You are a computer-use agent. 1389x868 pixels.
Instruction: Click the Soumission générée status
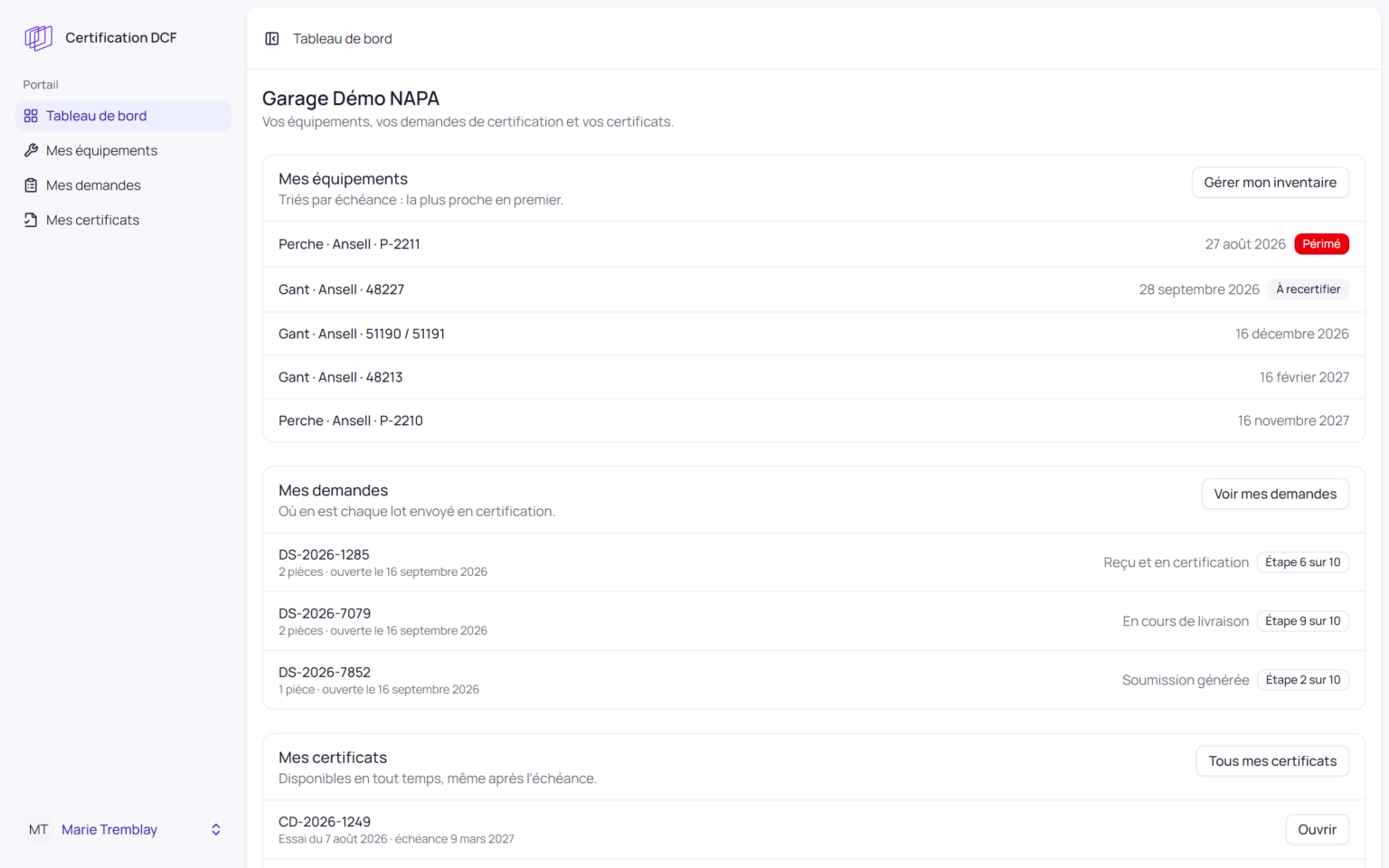(x=1186, y=680)
